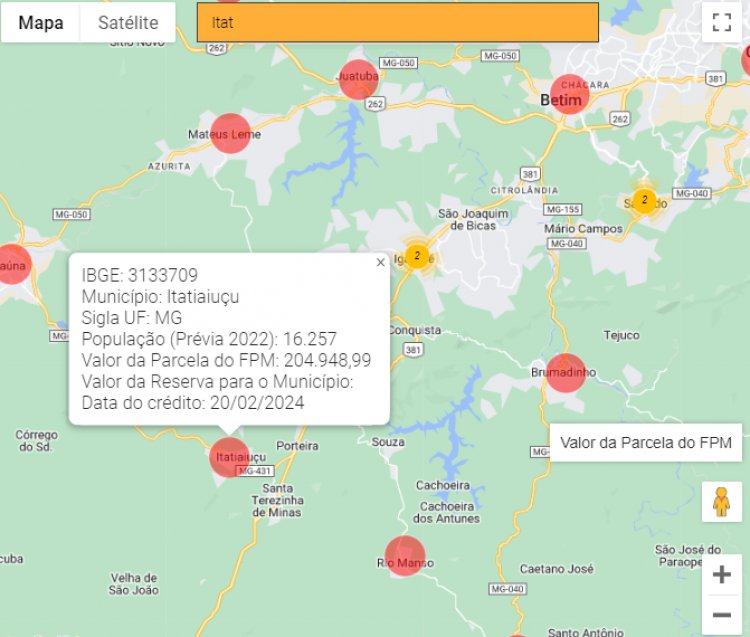The height and width of the screenshot is (637, 750).
Task: Click the 'População (Prévia 2022): 16.257' line
Action: (209, 339)
